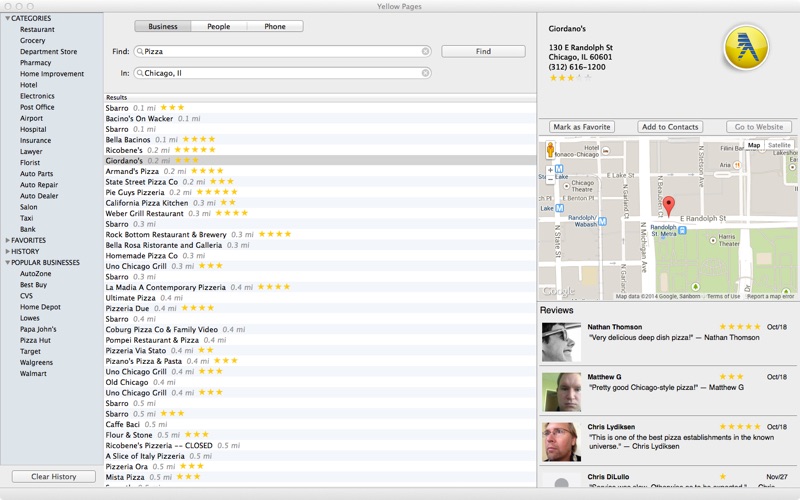Click Chicago Theatre marker on map
Viewport: 800px width, 500px height.
coord(566,187)
